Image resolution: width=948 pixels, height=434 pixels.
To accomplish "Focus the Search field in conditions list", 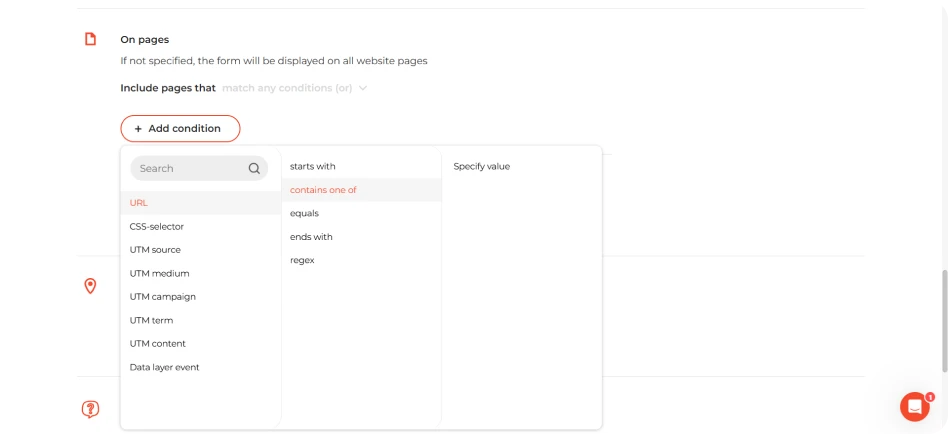I will tap(199, 169).
